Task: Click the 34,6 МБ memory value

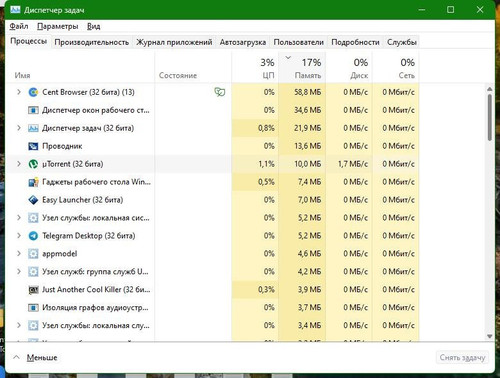Action: [307, 110]
